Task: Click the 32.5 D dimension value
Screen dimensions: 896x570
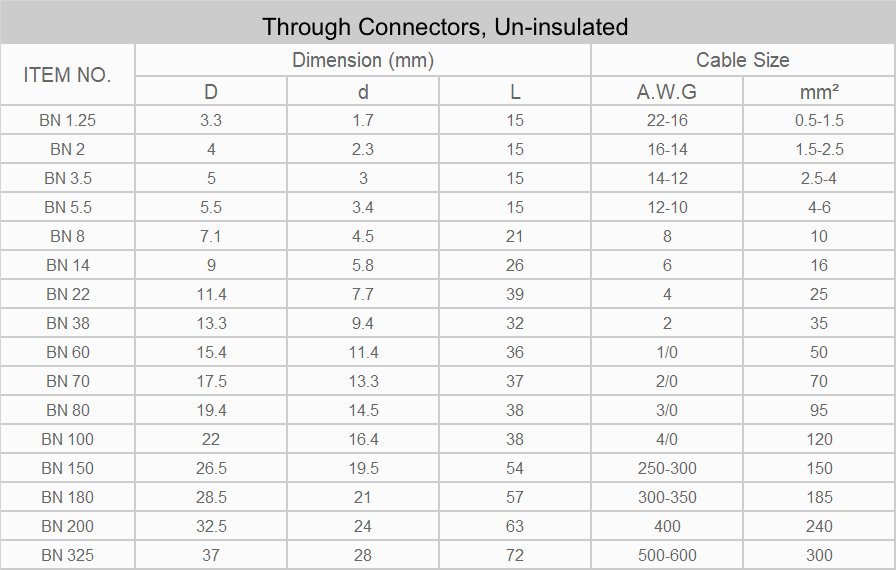Action: (x=211, y=526)
